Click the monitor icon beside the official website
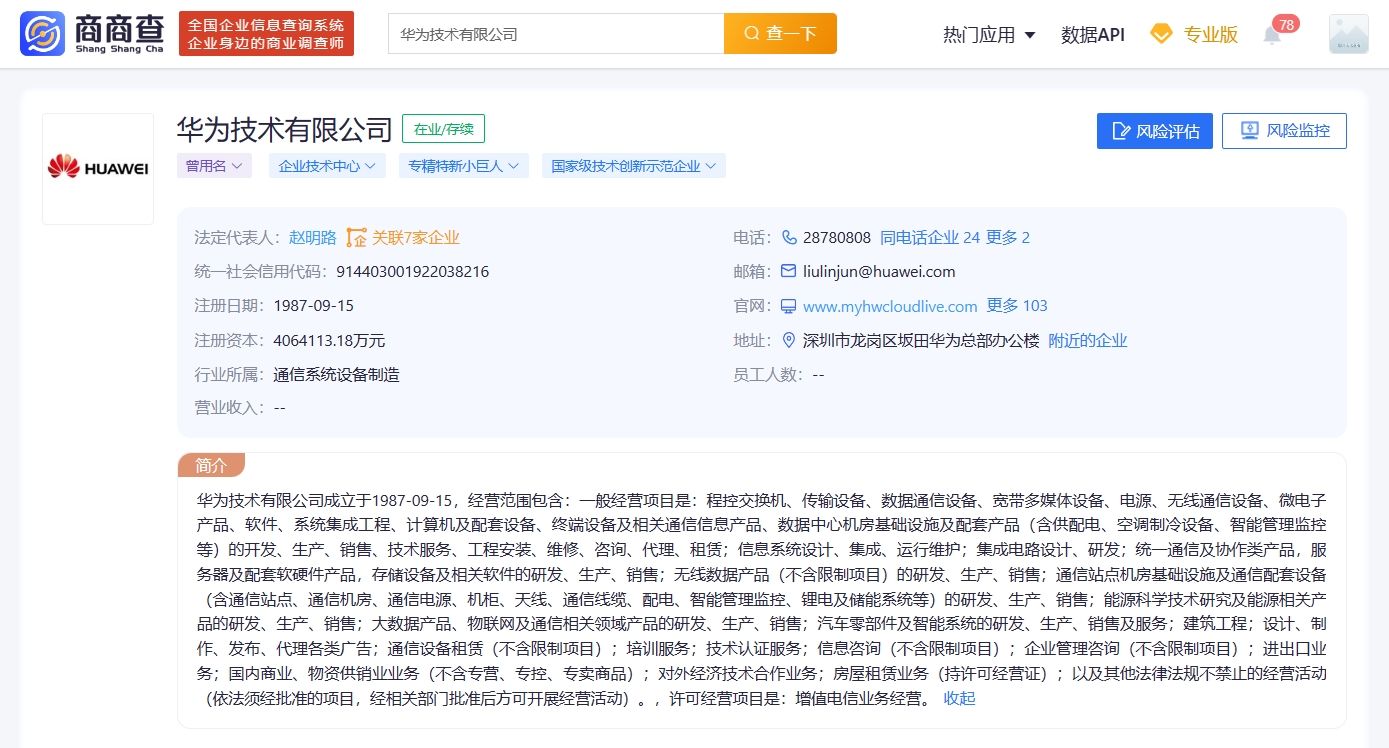This screenshot has height=748, width=1389. pyautogui.click(x=790, y=306)
